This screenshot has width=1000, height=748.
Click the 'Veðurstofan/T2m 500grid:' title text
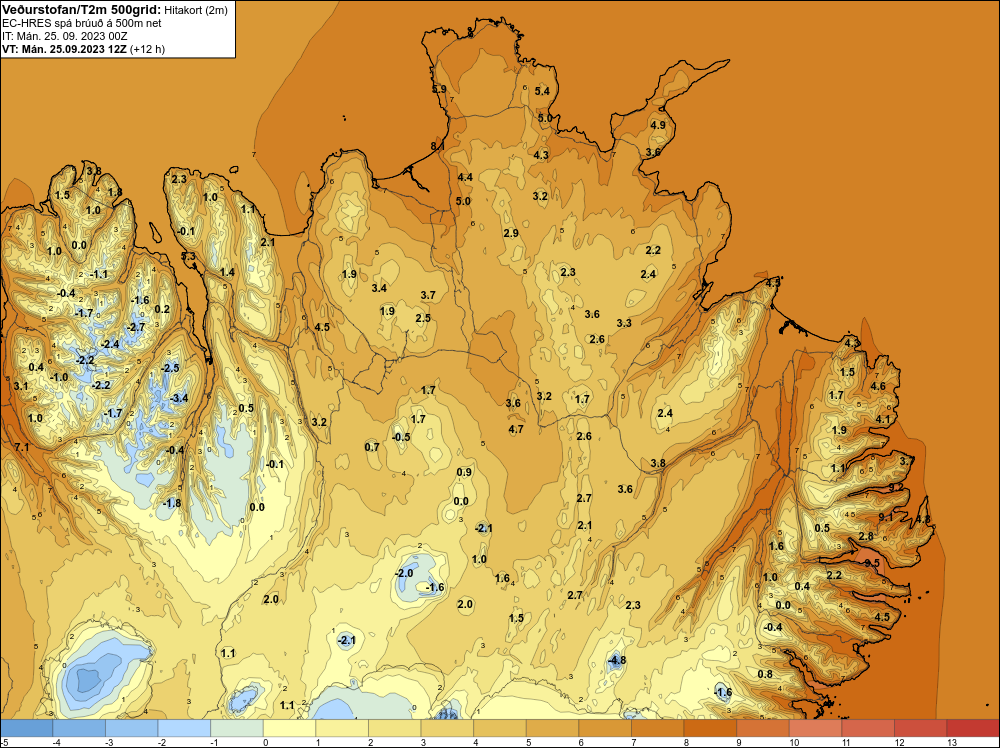[x=82, y=10]
